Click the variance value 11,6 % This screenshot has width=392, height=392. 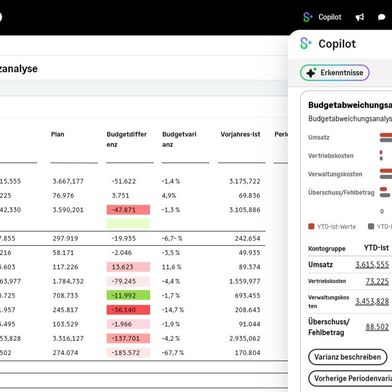coord(172,267)
